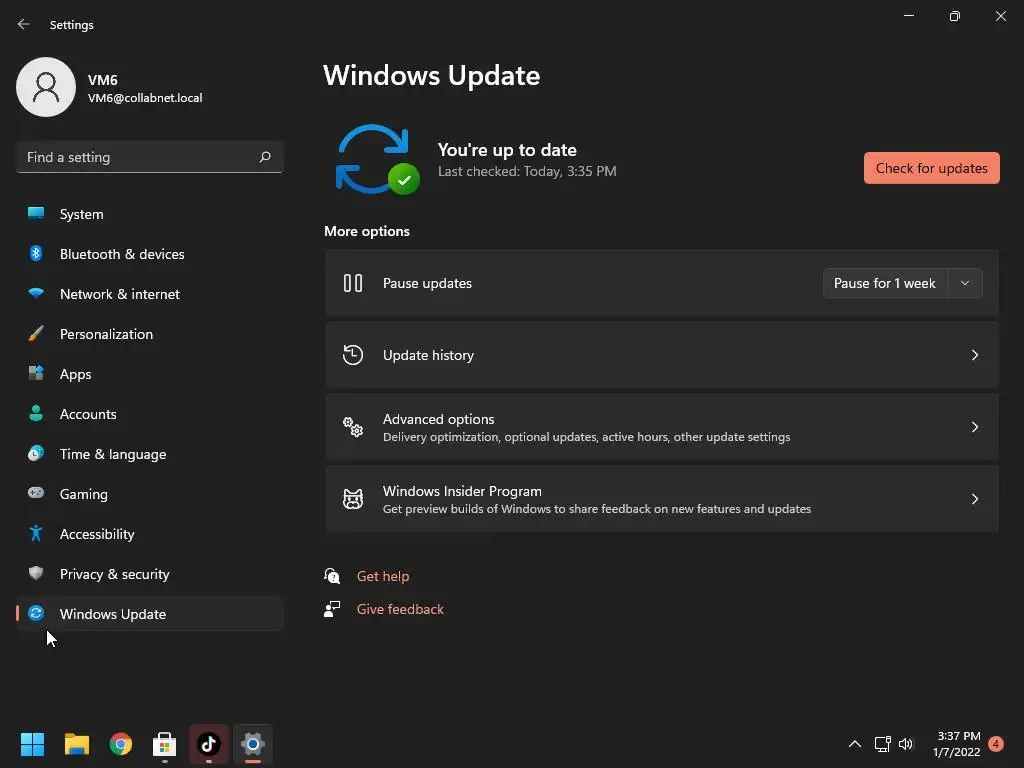The height and width of the screenshot is (768, 1024).
Task: Click the Gaming controller icon
Action: pos(36,493)
